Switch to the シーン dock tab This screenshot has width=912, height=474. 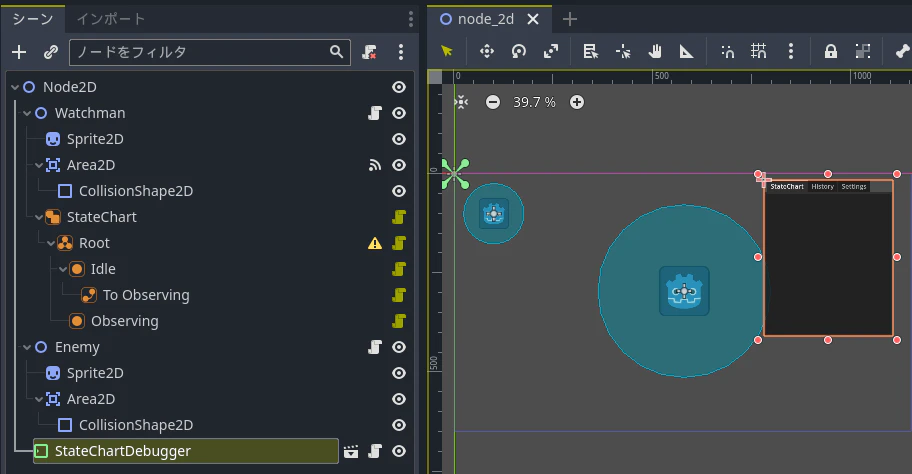33,19
